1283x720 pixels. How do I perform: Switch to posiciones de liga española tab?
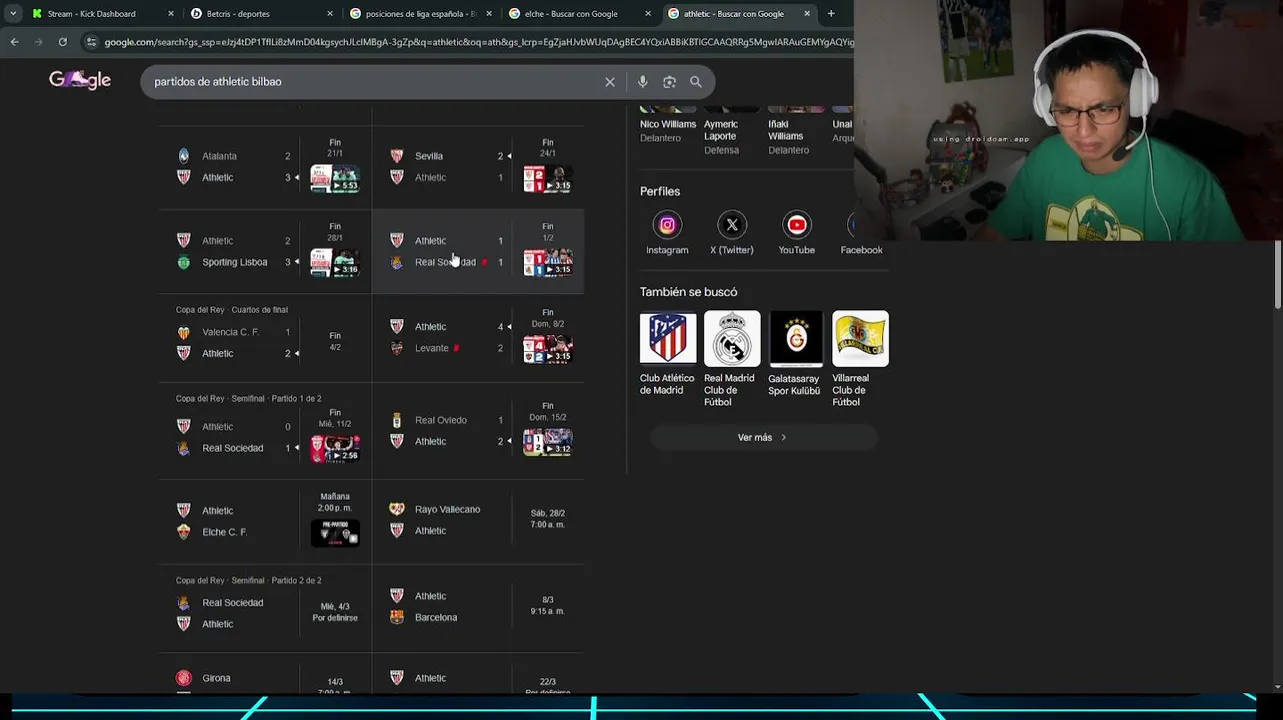[420, 14]
